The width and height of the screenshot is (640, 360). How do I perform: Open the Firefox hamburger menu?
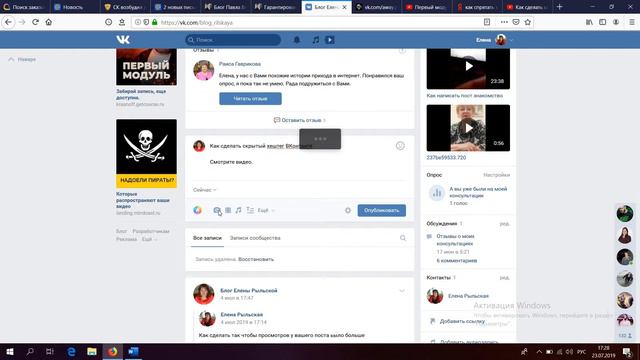coord(631,22)
